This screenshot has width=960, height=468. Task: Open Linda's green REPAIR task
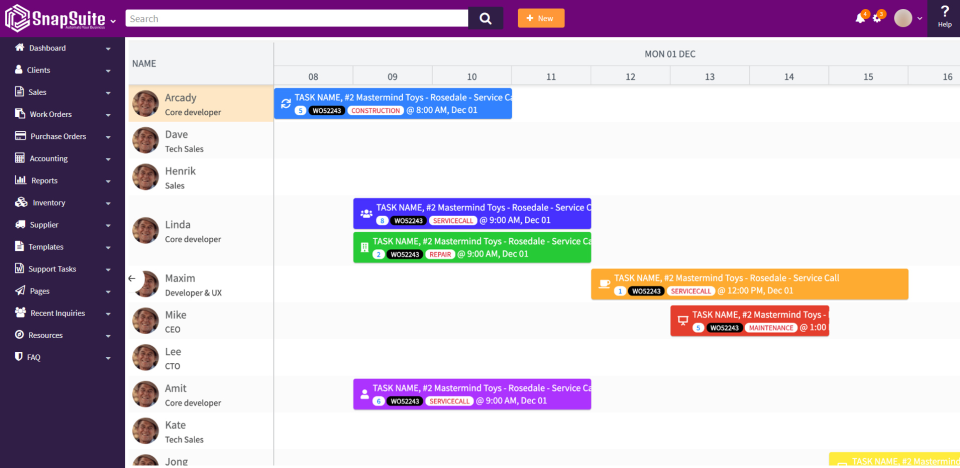(x=472, y=247)
